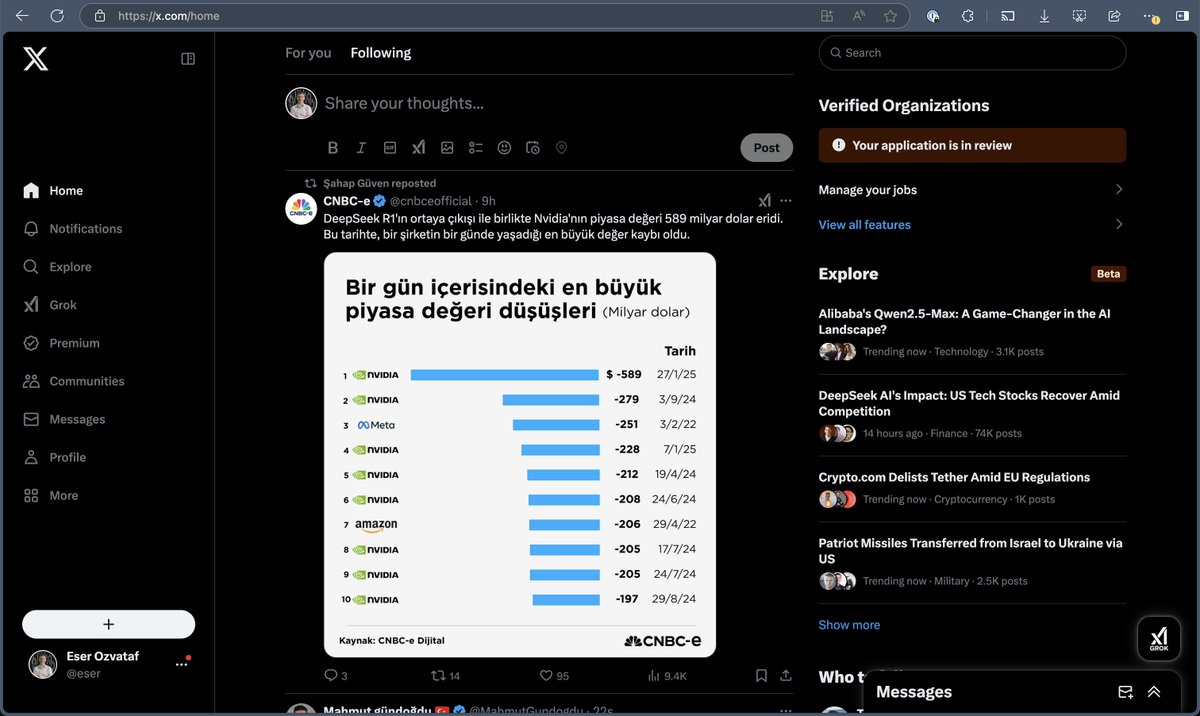Click Your application is in review banner
The image size is (1200, 716).
click(x=972, y=145)
